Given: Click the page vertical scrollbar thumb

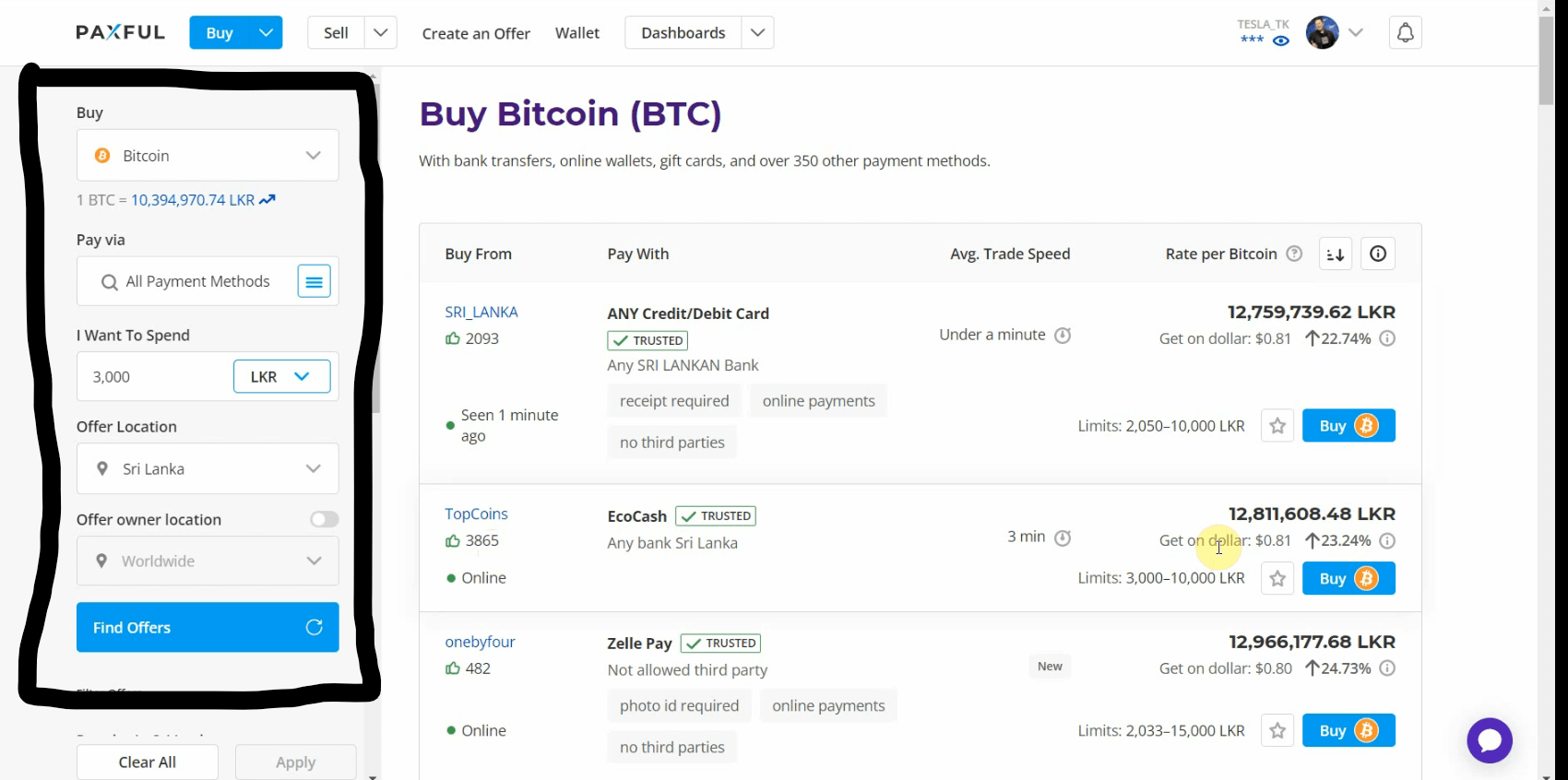Looking at the screenshot, I should pyautogui.click(x=1547, y=61).
